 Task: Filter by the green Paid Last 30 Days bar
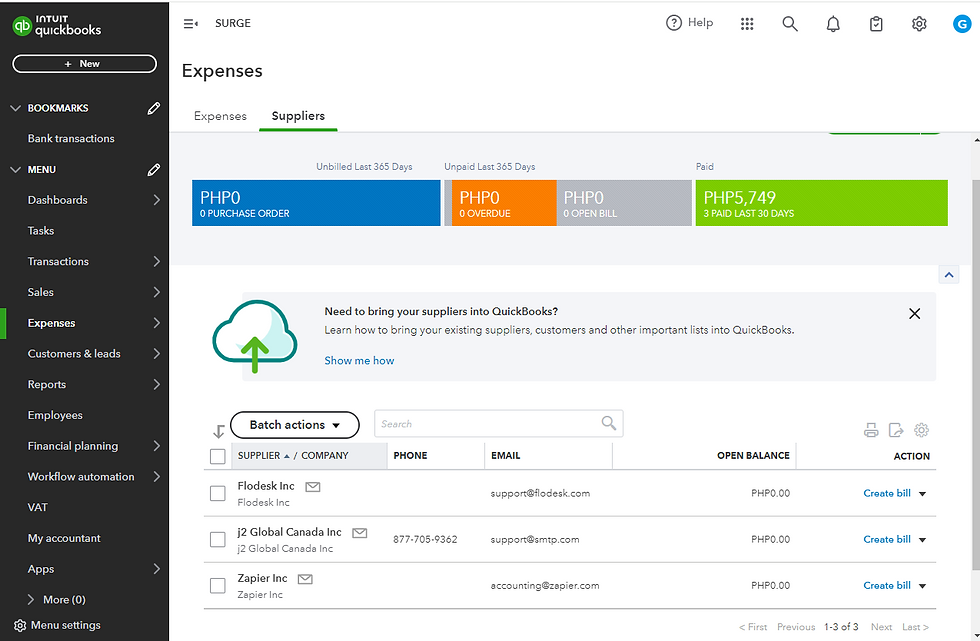[821, 203]
